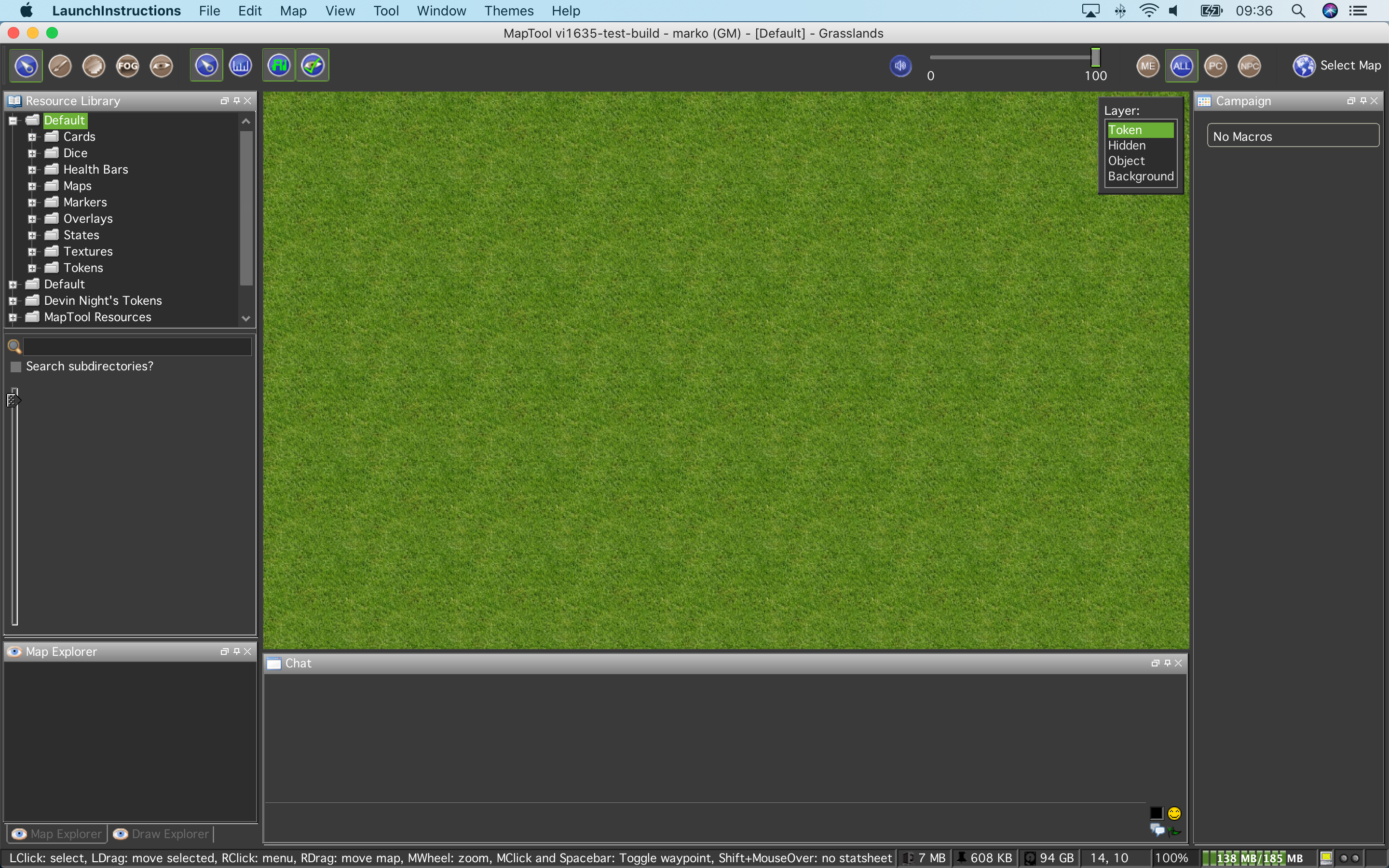
Task: Click the 608 KB pinned cache indicator
Action: coord(984,858)
